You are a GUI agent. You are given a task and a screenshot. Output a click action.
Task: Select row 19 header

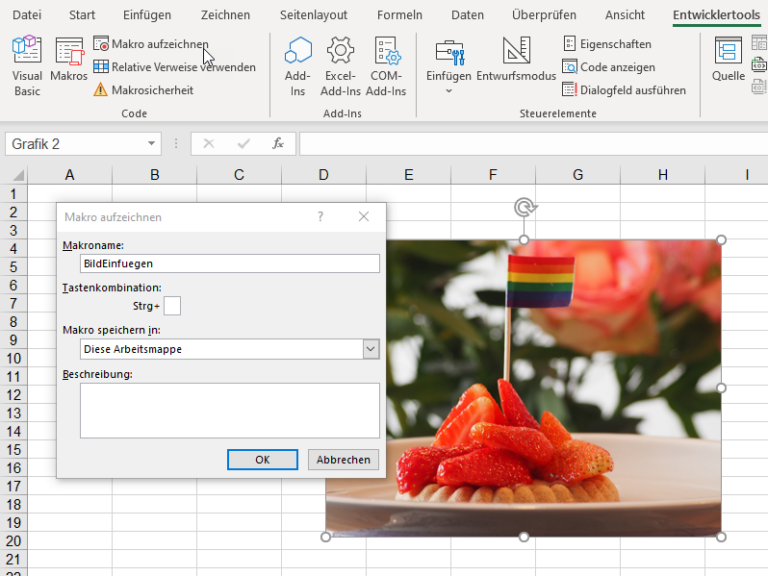[x=14, y=523]
